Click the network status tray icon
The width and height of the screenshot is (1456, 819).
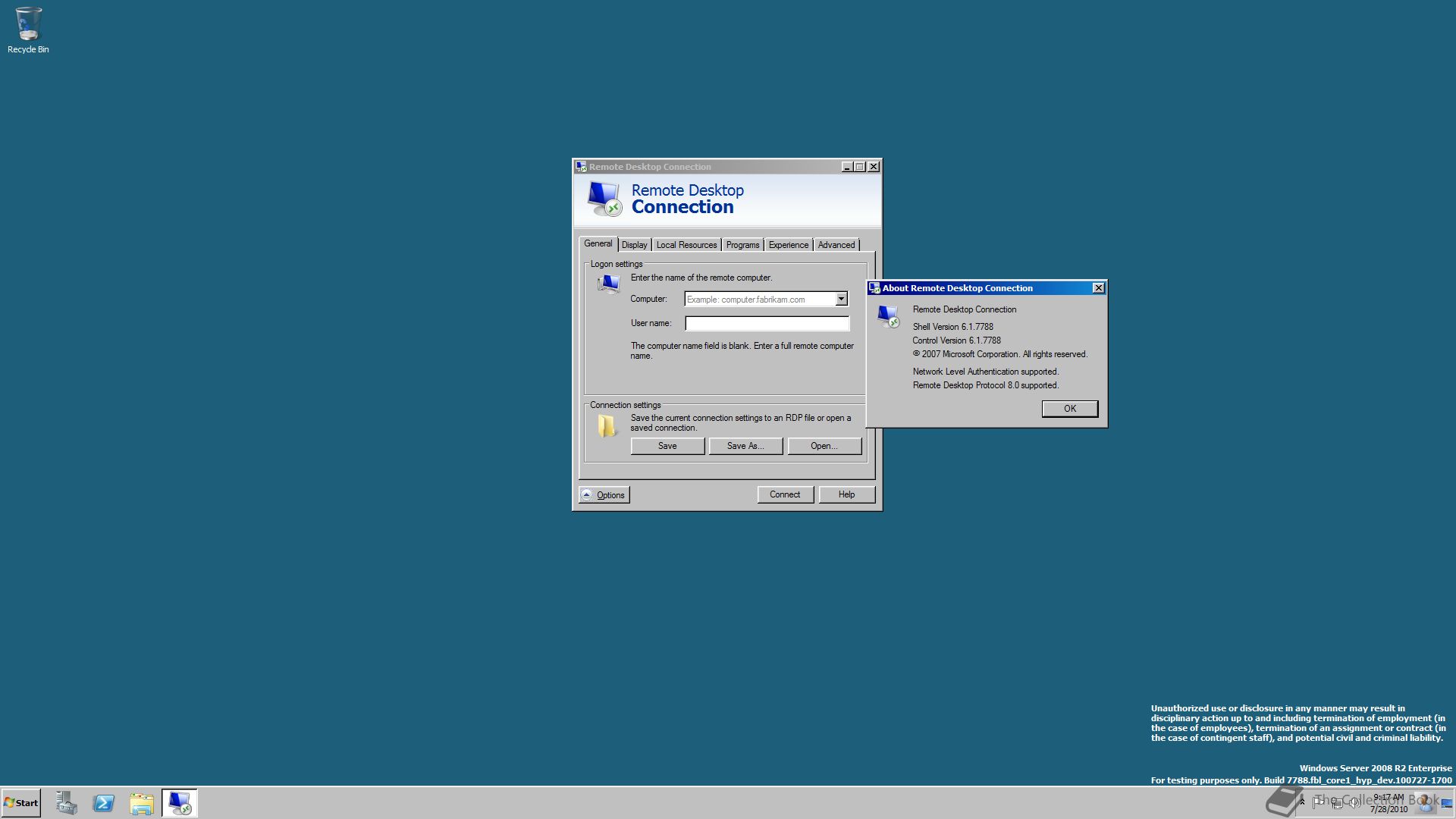[x=1336, y=802]
